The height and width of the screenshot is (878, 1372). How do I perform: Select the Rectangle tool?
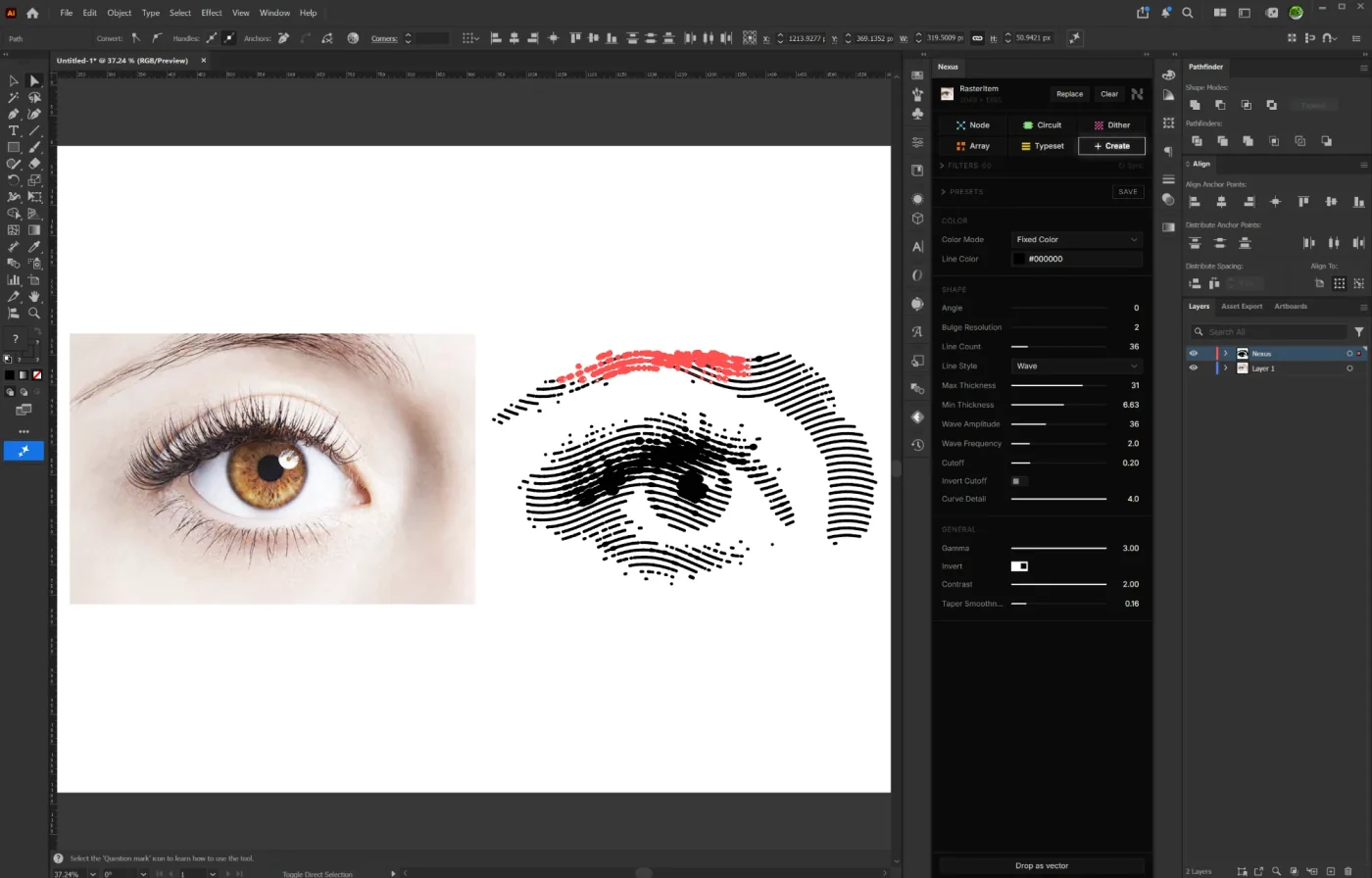click(x=14, y=147)
